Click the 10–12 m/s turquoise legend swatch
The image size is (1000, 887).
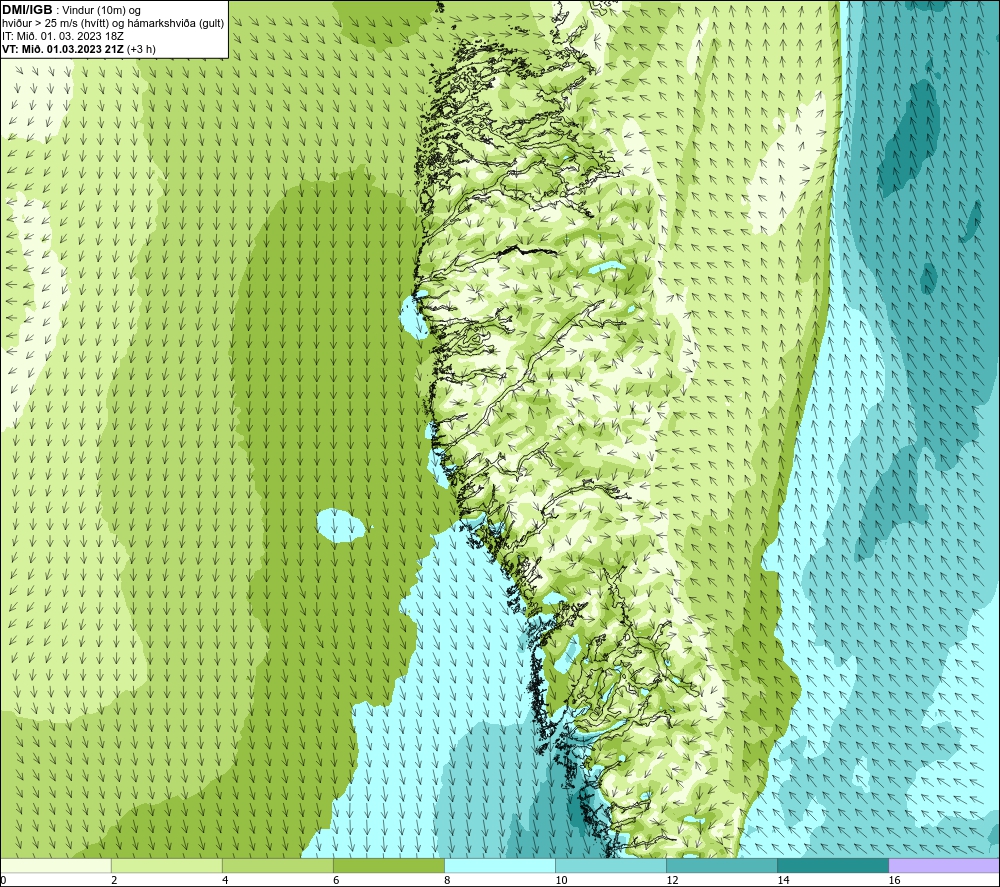pyautogui.click(x=611, y=865)
